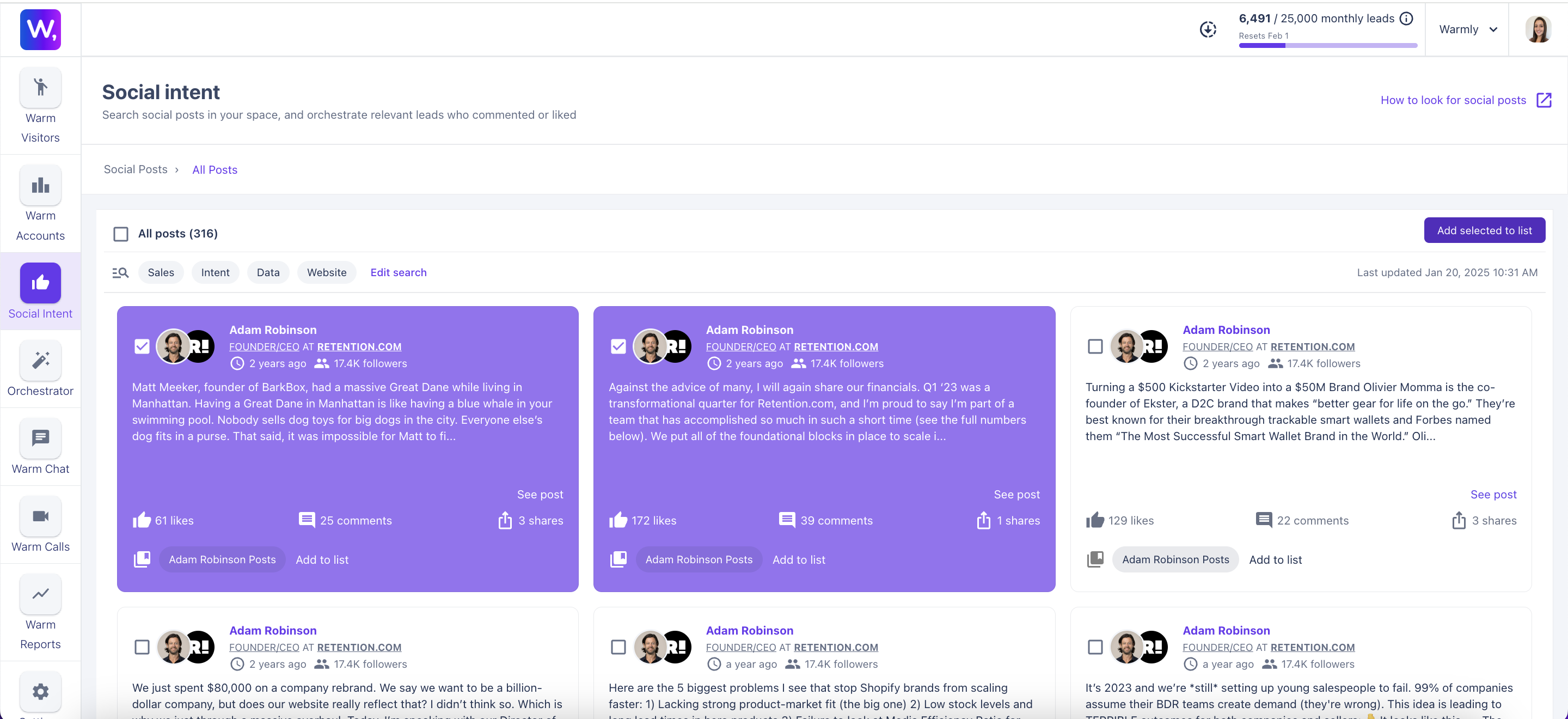The image size is (1568, 719).
Task: Click the comments icon next to 22 comments
Action: click(x=1264, y=520)
